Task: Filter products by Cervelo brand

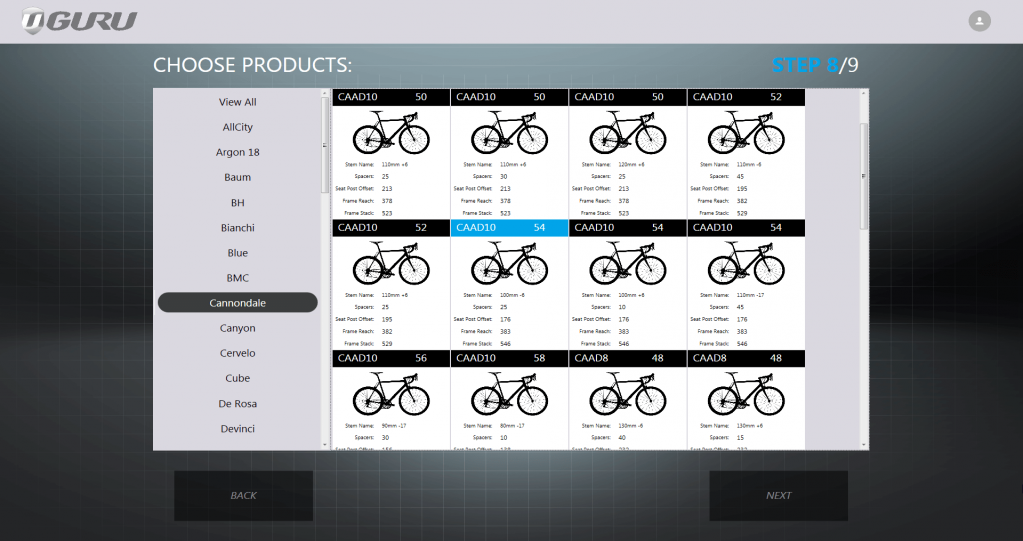Action: click(x=238, y=353)
